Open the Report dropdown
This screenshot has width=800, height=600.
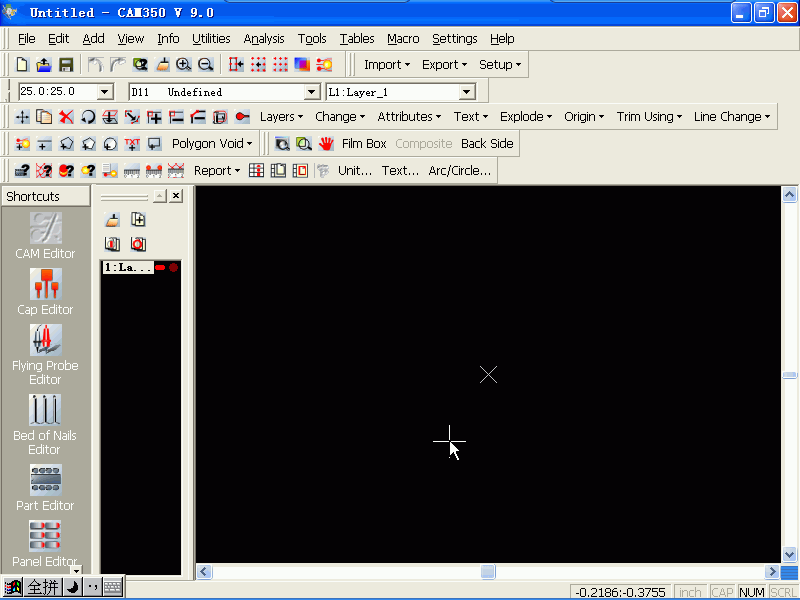(x=217, y=170)
